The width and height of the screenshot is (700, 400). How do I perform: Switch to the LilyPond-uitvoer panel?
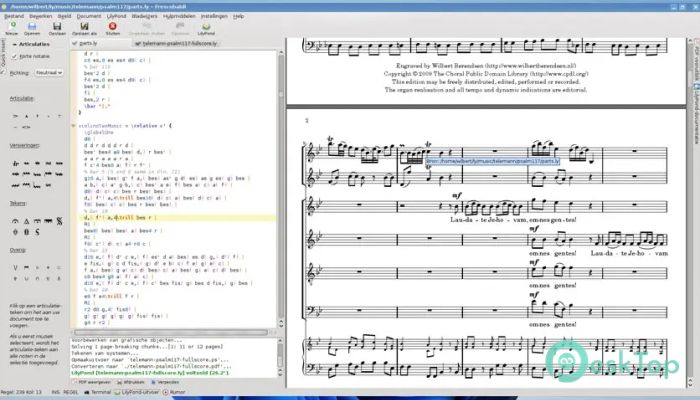pos(137,392)
